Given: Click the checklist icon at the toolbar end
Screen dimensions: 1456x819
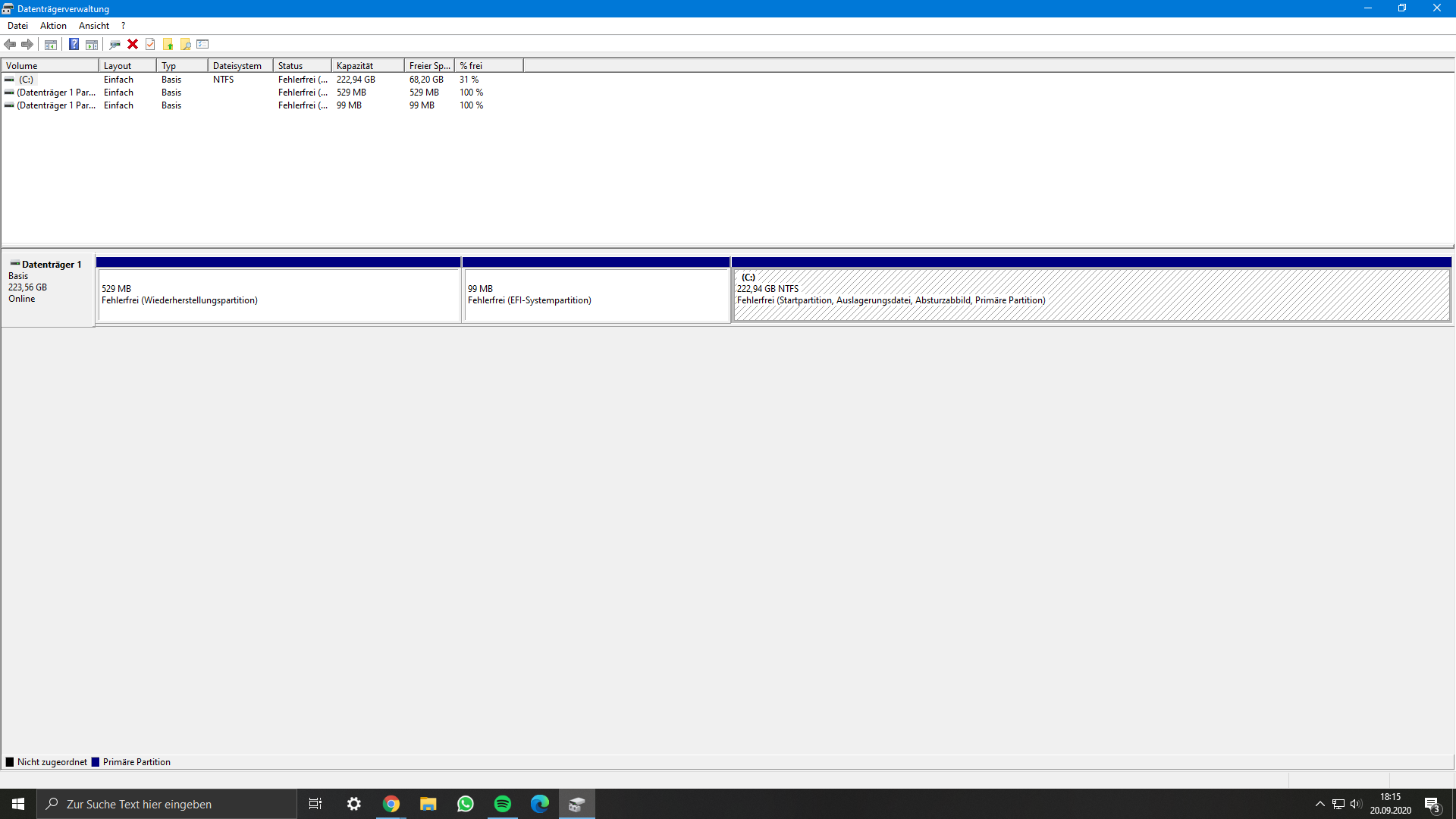Looking at the screenshot, I should click(202, 44).
